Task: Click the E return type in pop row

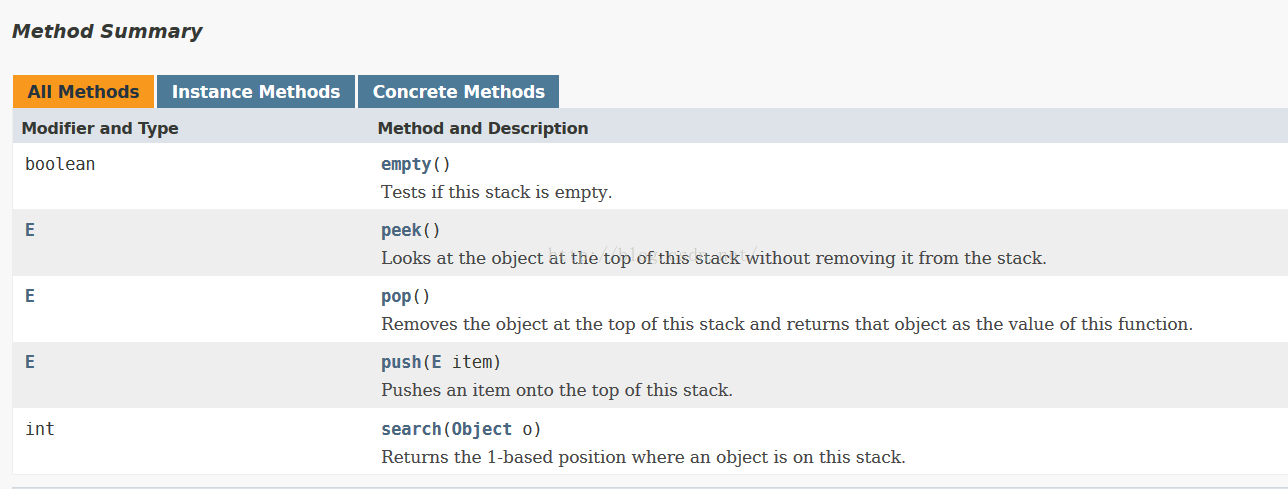Action: (30, 297)
